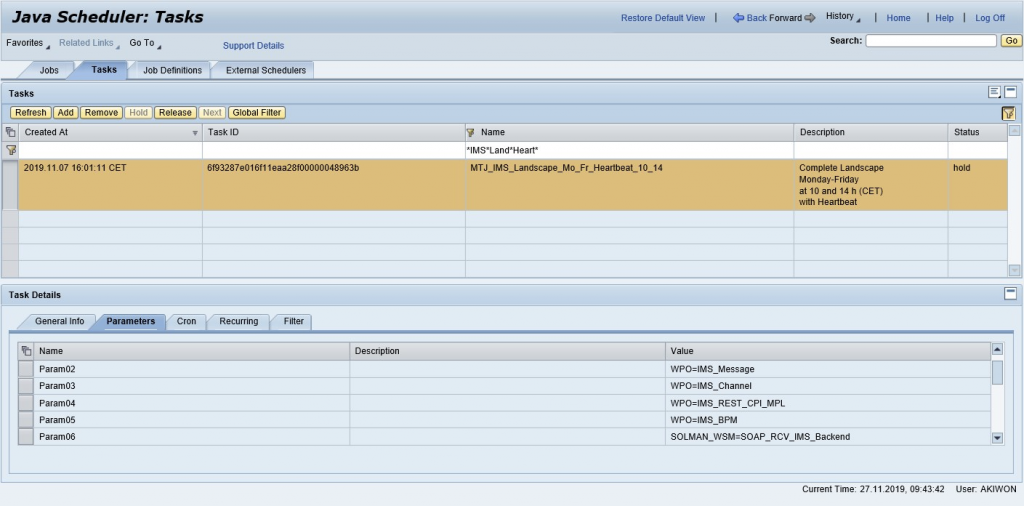Click Task ID 6f93287e016f11eaa28f00000048963b
This screenshot has width=1024, height=506.
coord(283,168)
